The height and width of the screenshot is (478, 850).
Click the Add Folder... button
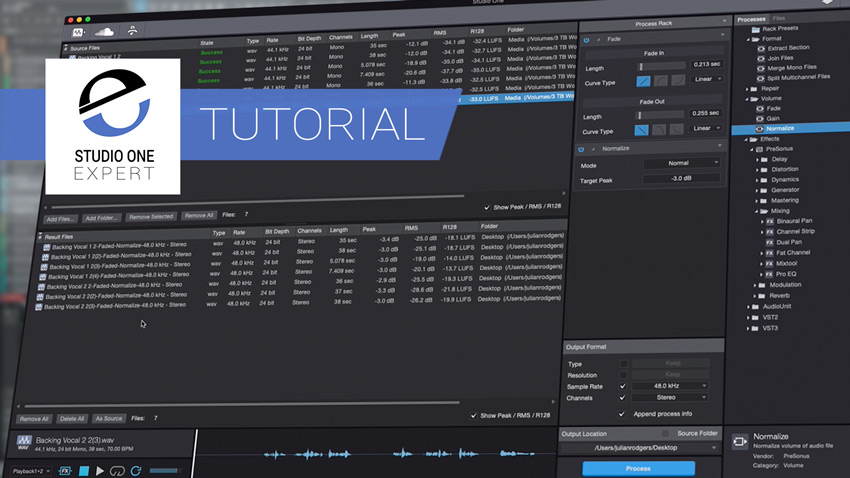101,218
